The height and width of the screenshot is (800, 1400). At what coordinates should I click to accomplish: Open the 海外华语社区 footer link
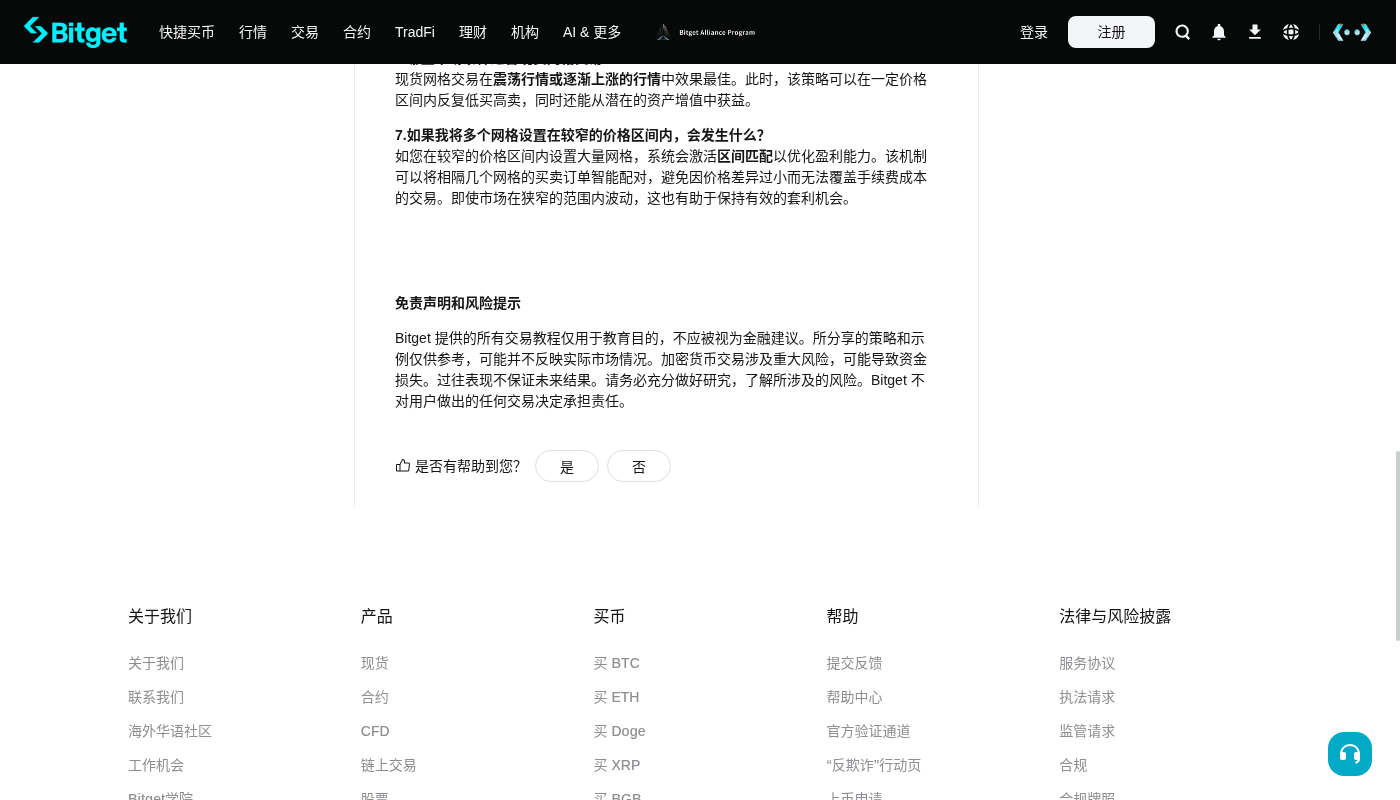click(x=170, y=731)
